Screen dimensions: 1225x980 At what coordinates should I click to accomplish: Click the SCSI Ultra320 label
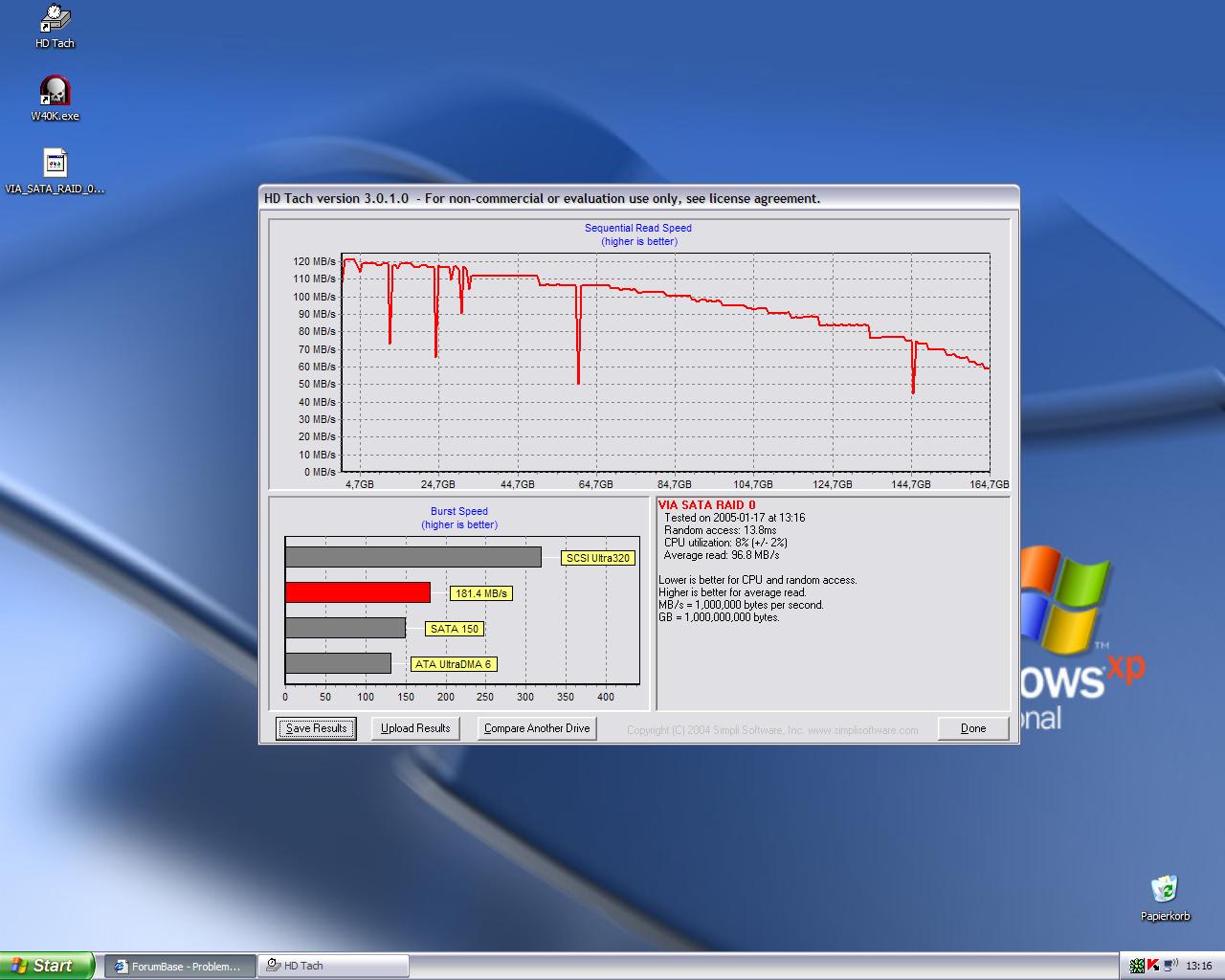(598, 558)
